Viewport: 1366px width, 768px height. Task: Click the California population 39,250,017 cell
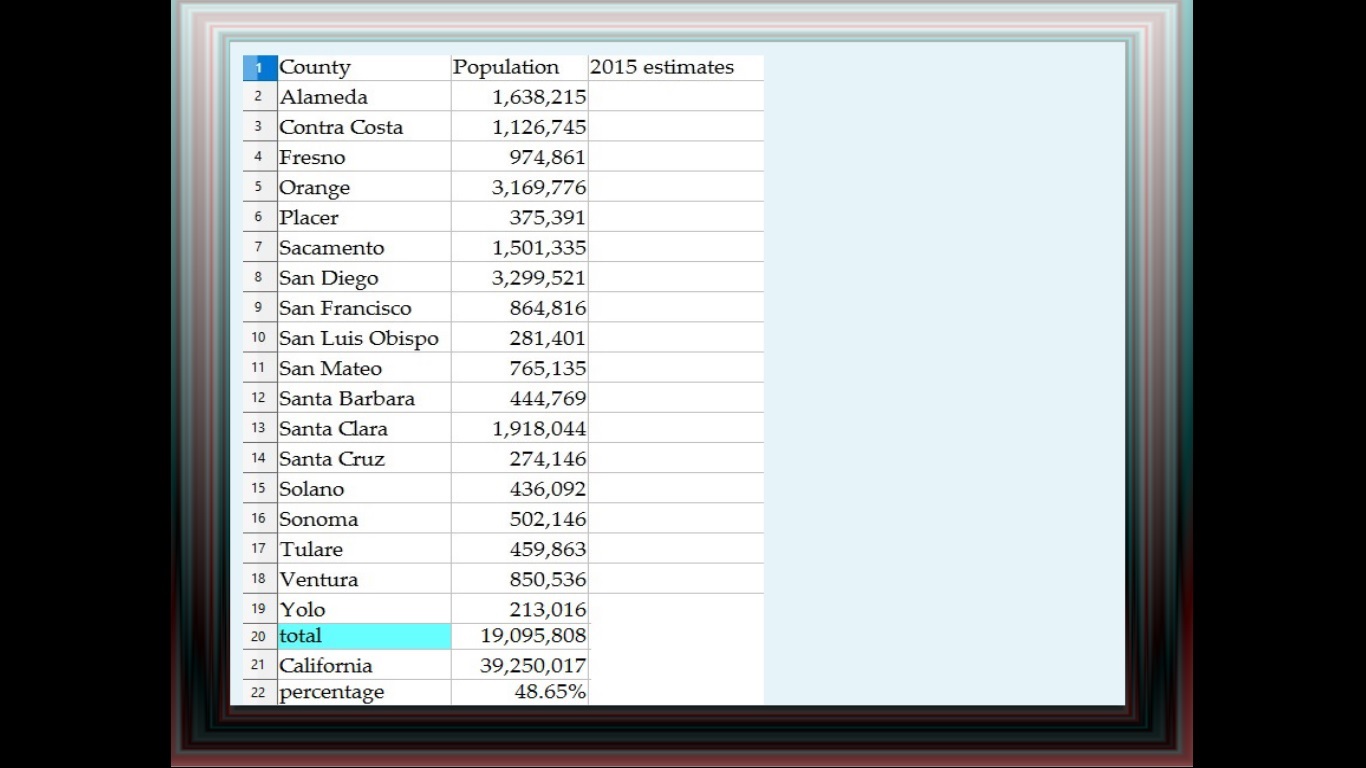(x=533, y=666)
